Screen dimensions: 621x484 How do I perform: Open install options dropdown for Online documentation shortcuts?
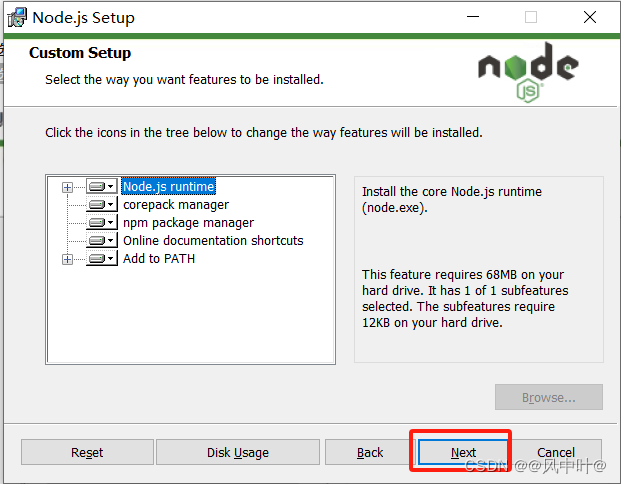(102, 240)
